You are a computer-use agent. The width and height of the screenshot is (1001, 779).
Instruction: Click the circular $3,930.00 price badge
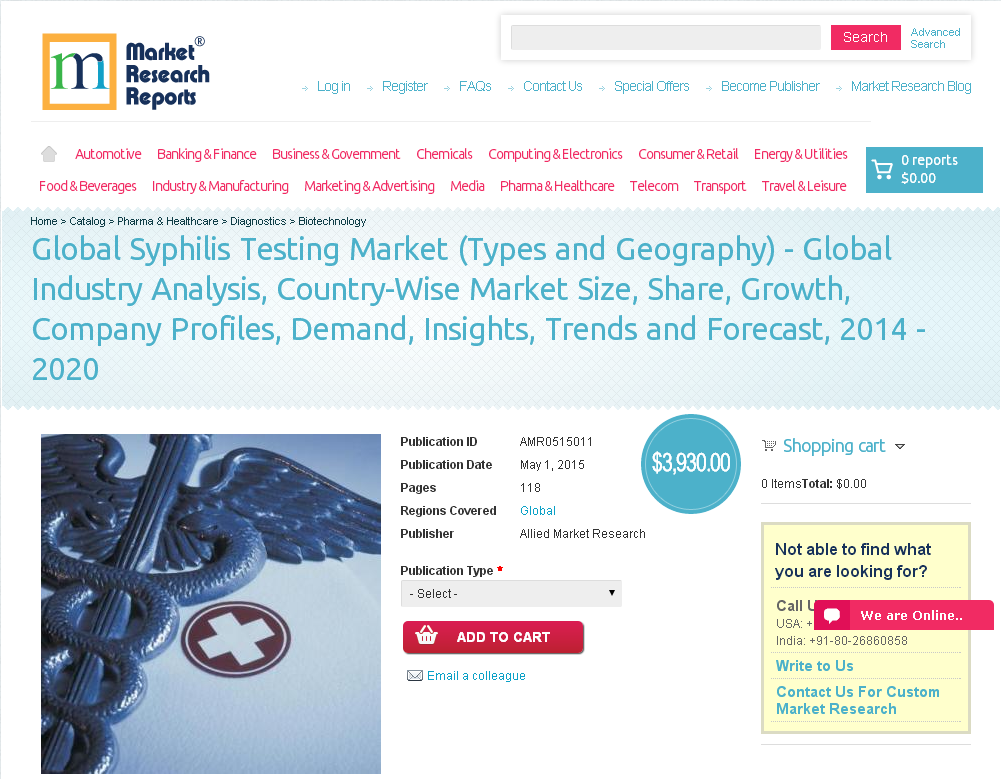click(x=691, y=463)
